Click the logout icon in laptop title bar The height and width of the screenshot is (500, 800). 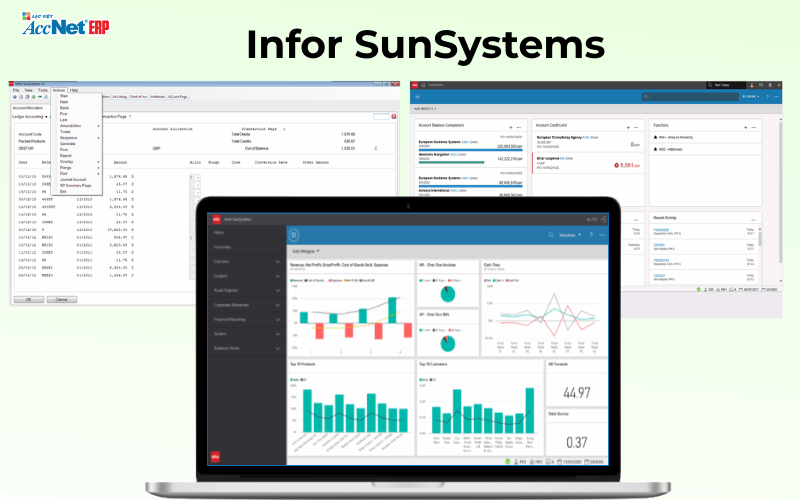[604, 219]
